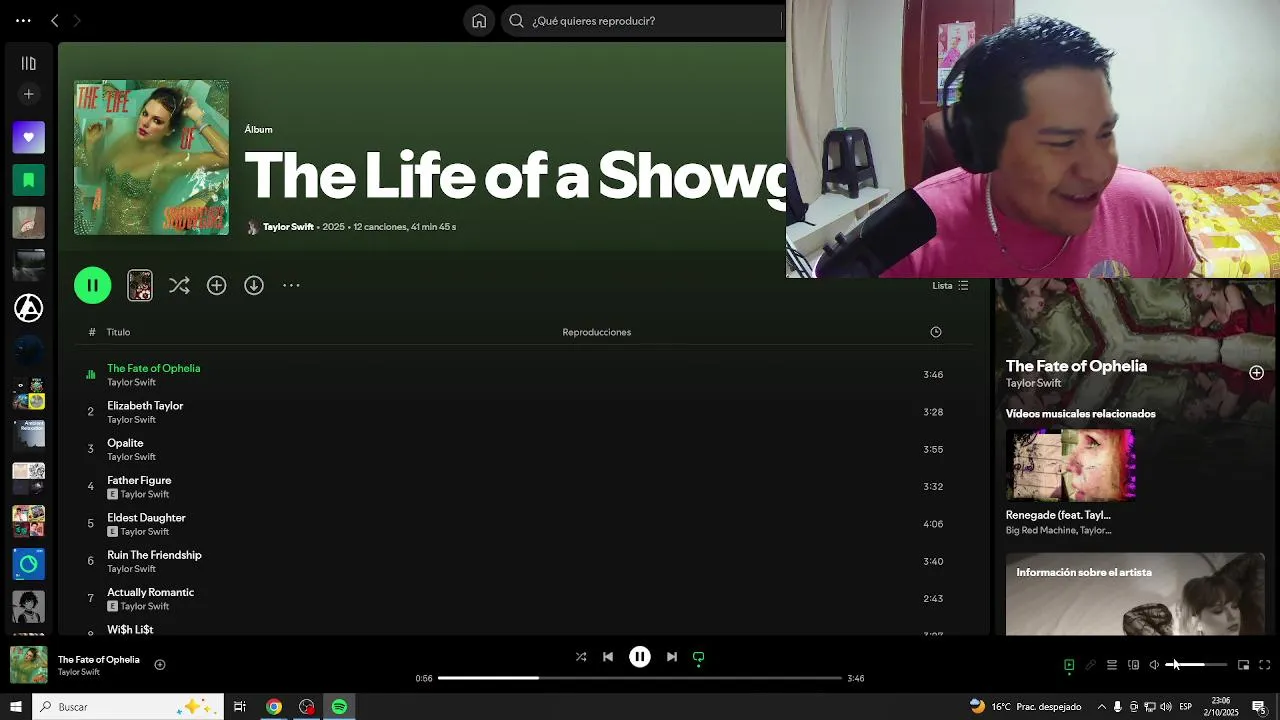Open more options for the album

291,286
